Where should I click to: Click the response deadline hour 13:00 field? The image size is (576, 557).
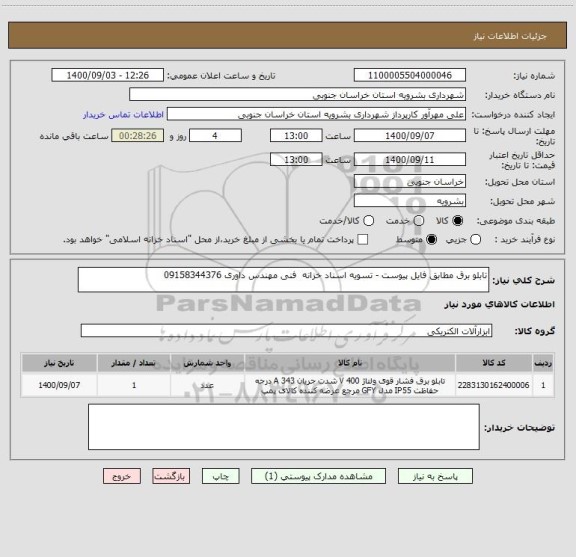tap(296, 136)
